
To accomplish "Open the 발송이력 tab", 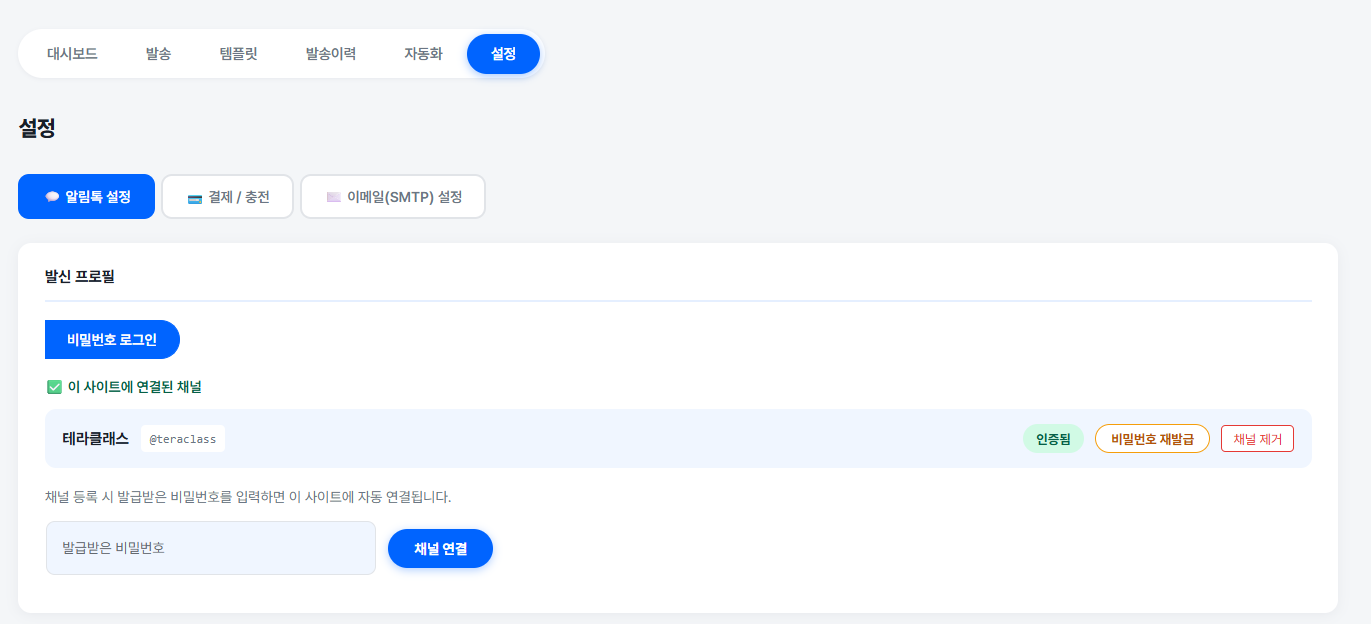I will point(329,55).
